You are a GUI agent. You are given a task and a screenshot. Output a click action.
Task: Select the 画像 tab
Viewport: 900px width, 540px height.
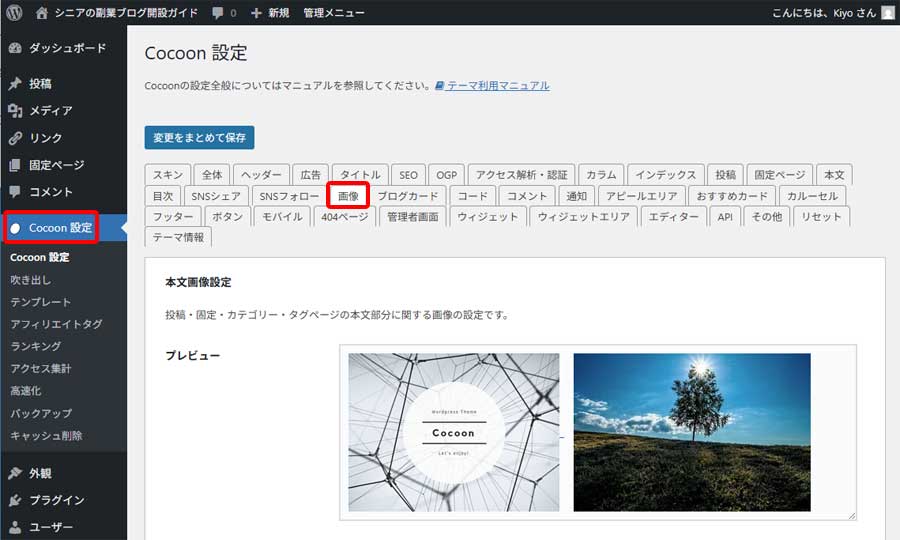click(348, 196)
